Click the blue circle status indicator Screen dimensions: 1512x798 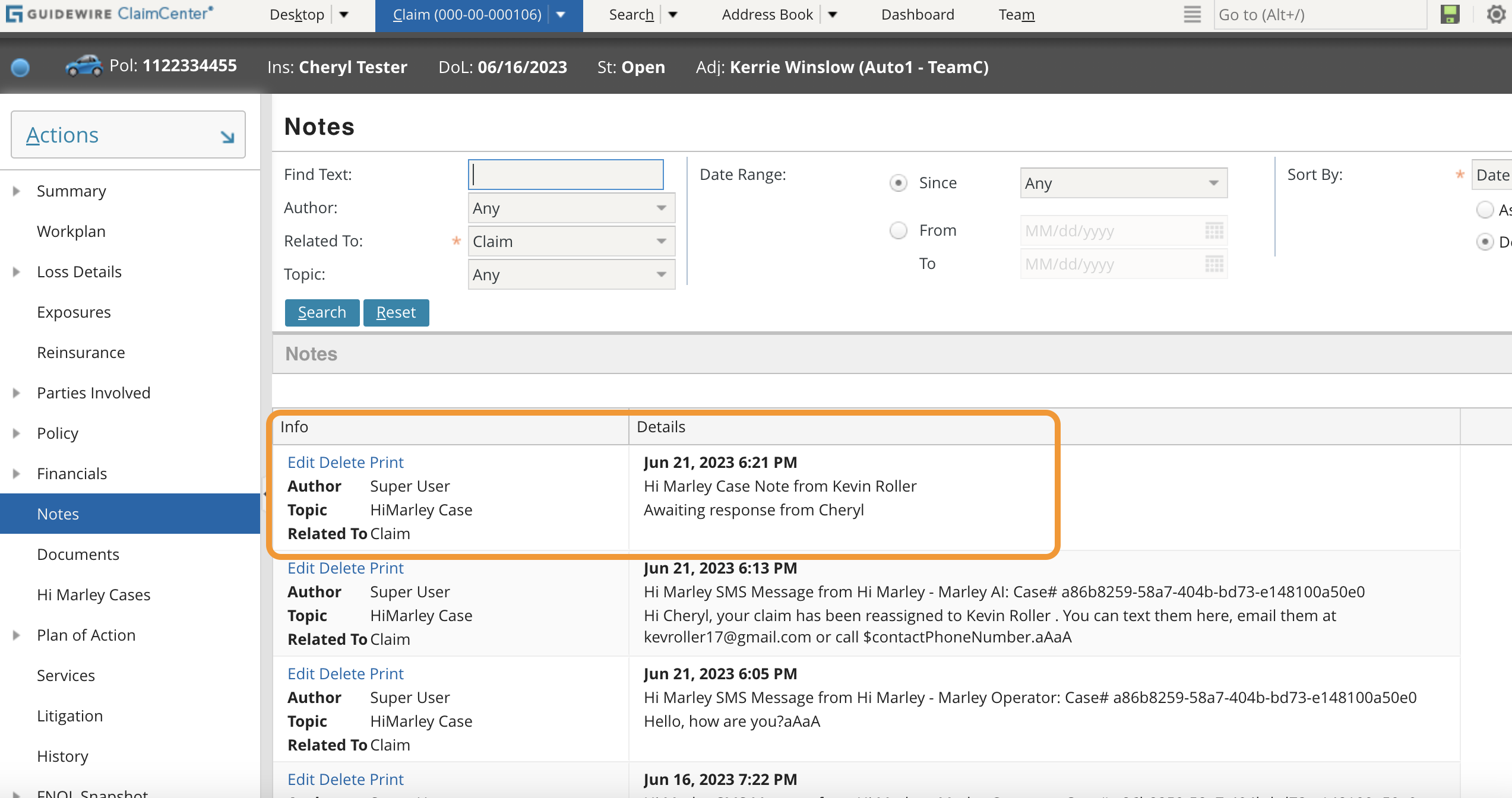click(x=20, y=68)
